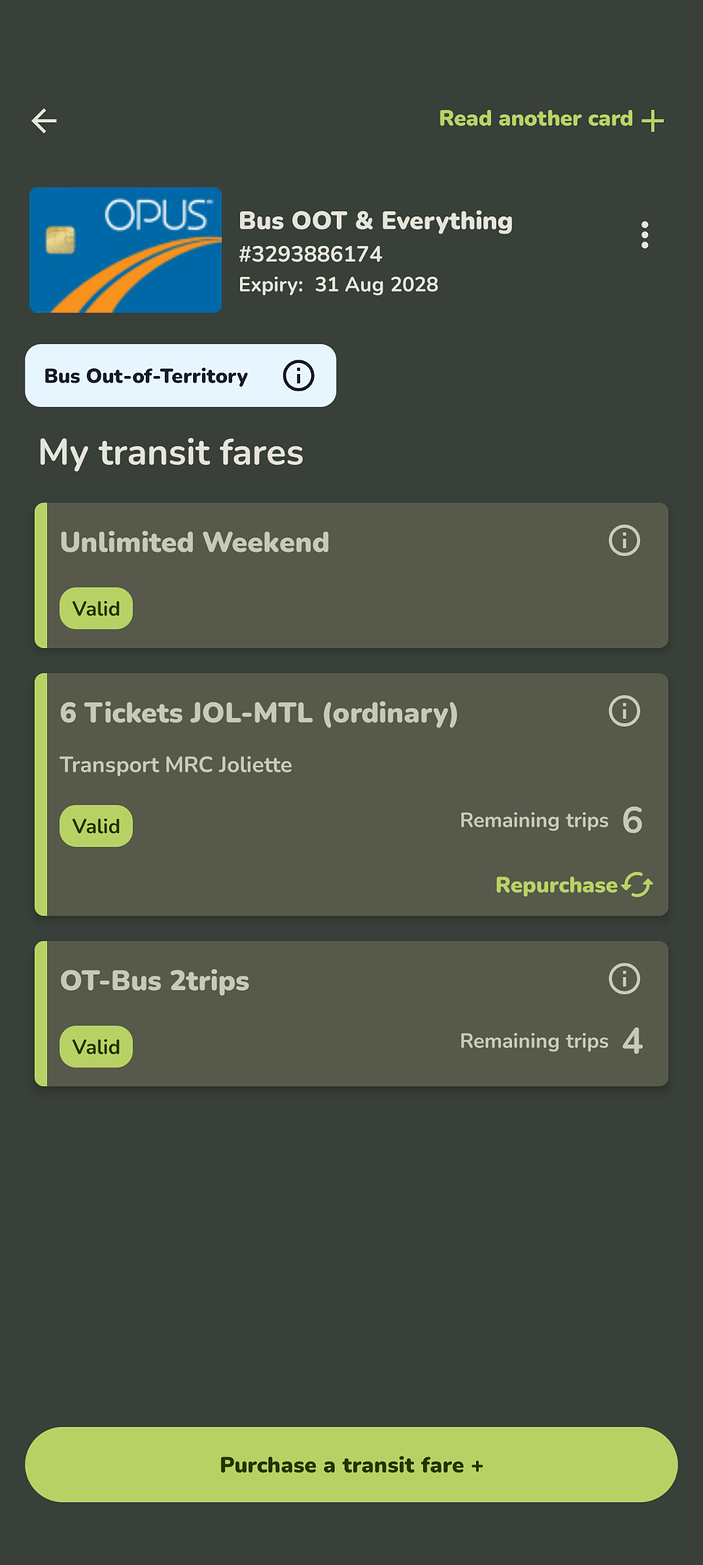Click the Purchase a transit fare button
This screenshot has width=703, height=1565.
(351, 1465)
